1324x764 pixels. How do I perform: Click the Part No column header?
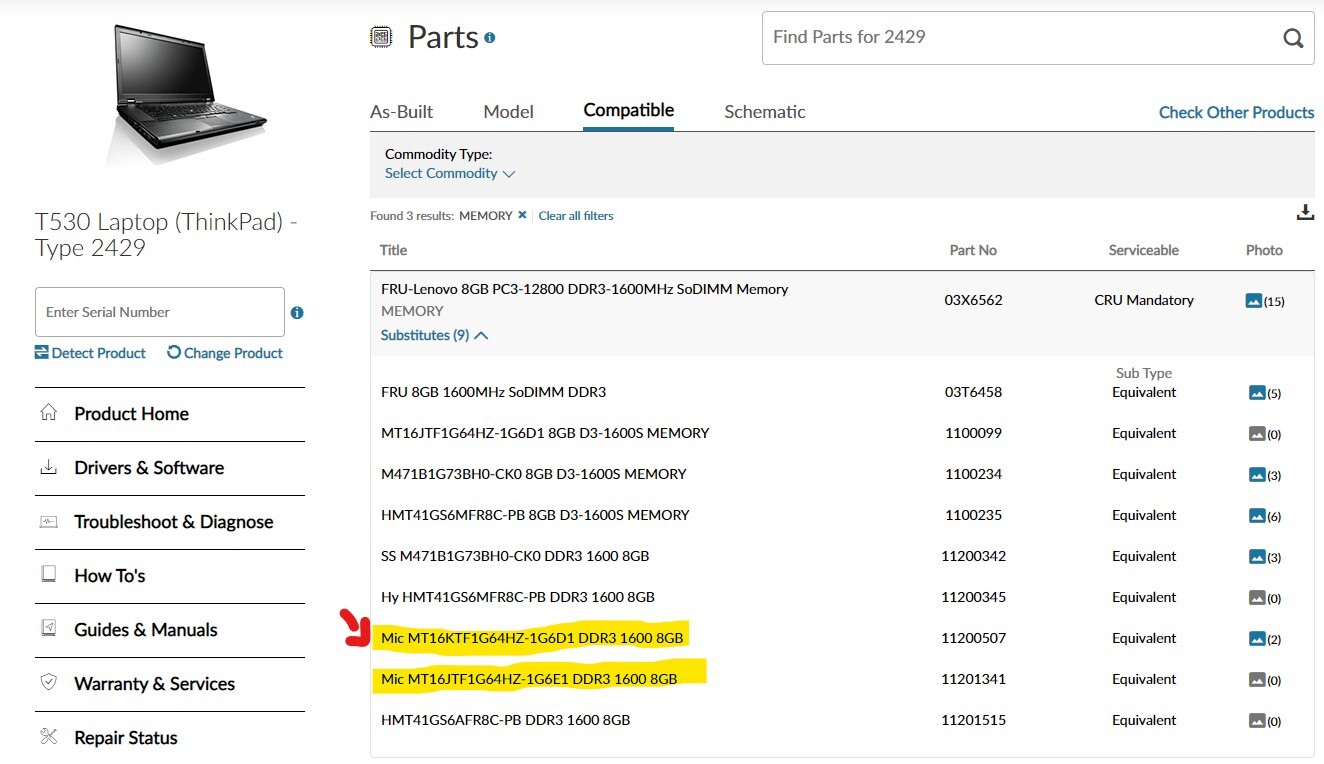973,250
